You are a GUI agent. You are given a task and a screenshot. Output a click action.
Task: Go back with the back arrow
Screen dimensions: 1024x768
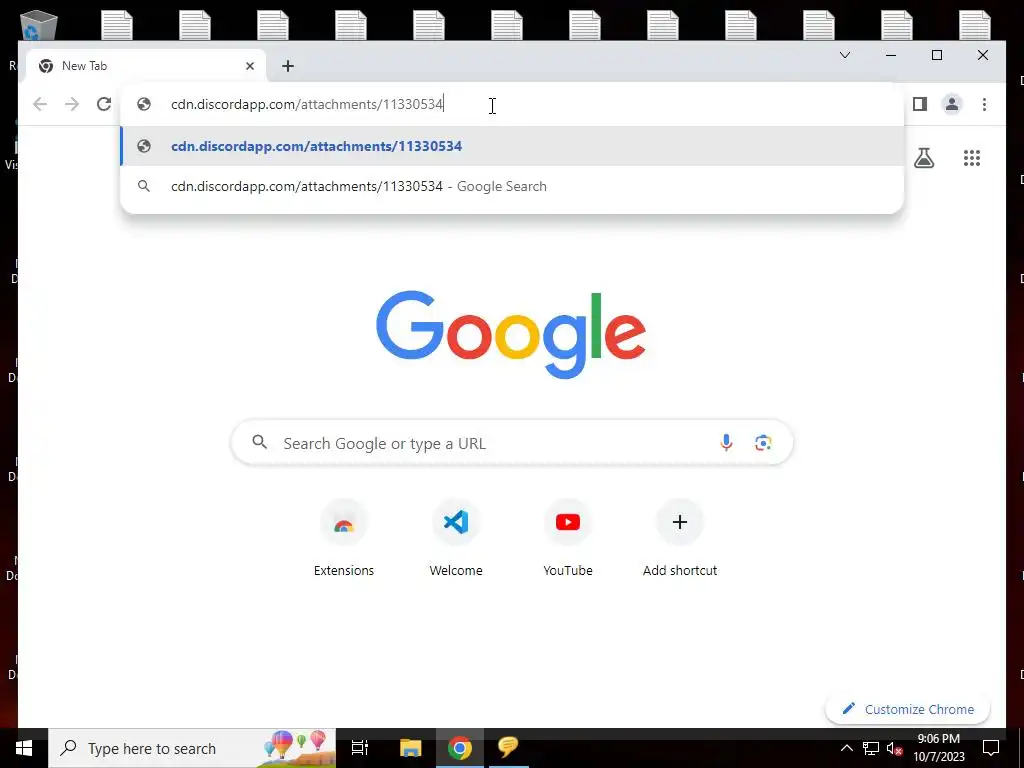(40, 104)
